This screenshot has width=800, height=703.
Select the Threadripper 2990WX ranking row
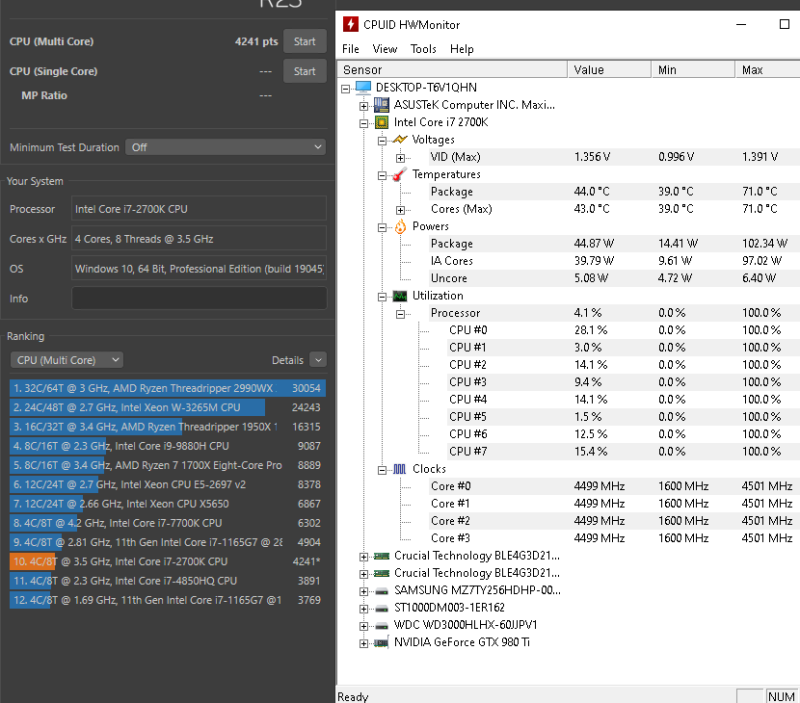[167, 388]
